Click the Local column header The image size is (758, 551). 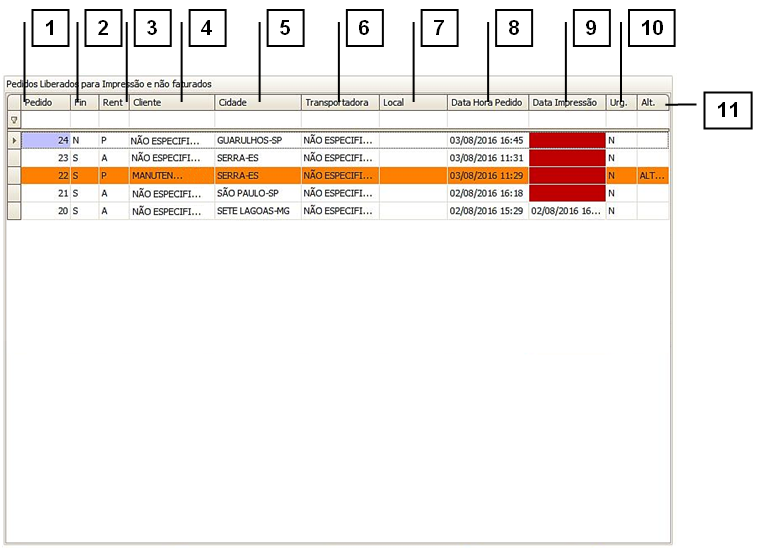[412, 102]
